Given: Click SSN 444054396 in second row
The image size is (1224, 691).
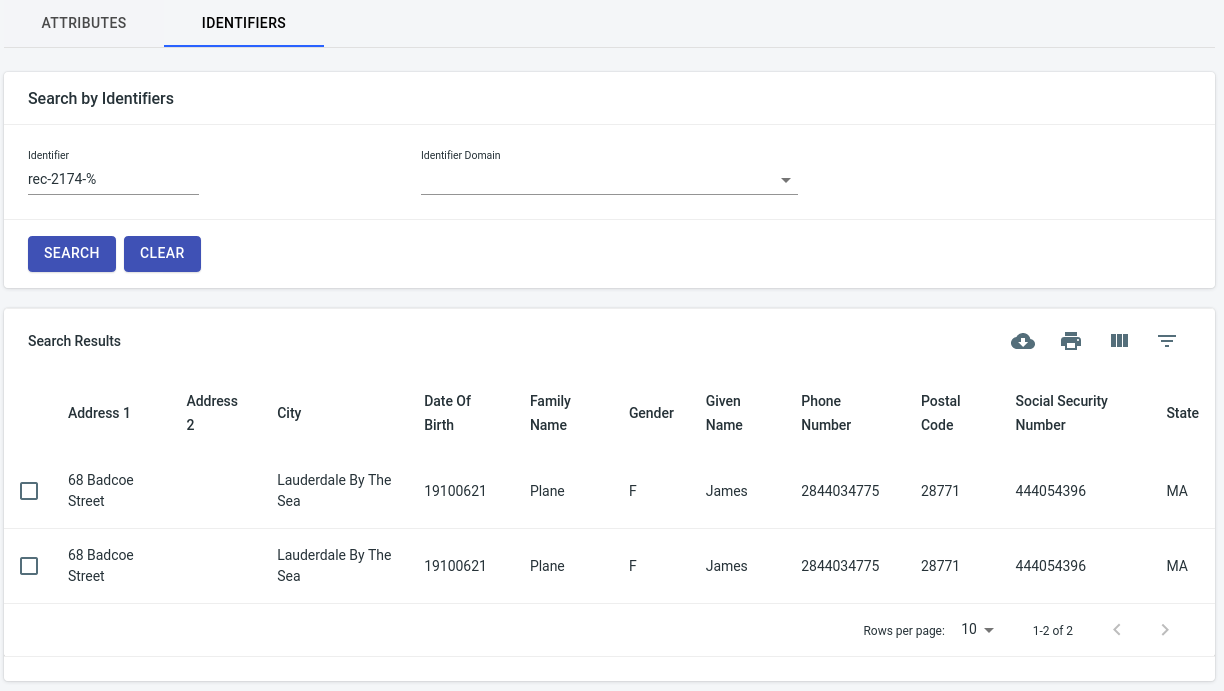Looking at the screenshot, I should 1050,566.
